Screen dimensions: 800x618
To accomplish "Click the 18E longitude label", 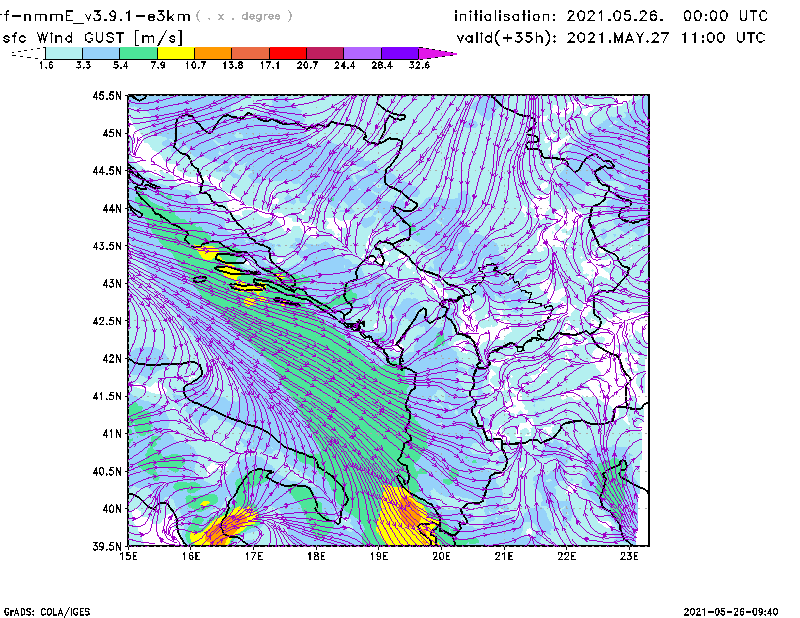I will 316,556.
